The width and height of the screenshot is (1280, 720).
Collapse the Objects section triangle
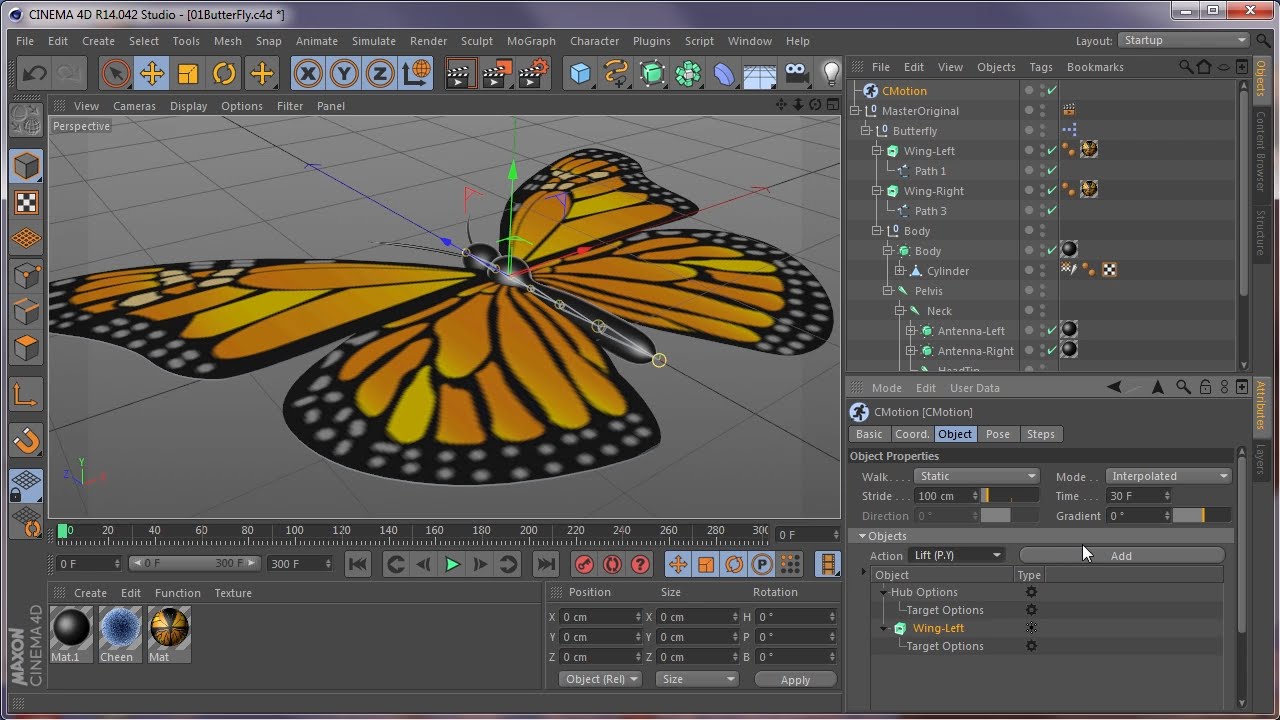(862, 536)
